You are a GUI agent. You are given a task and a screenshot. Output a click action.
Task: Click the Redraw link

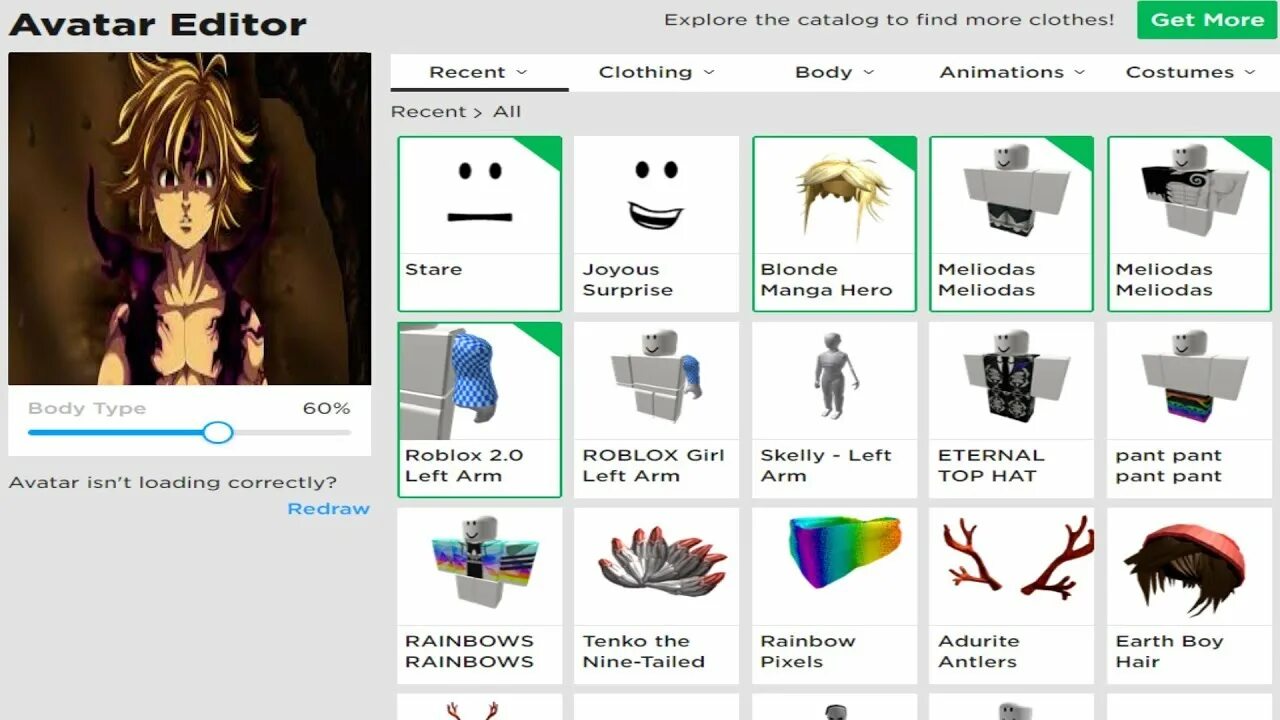328,509
